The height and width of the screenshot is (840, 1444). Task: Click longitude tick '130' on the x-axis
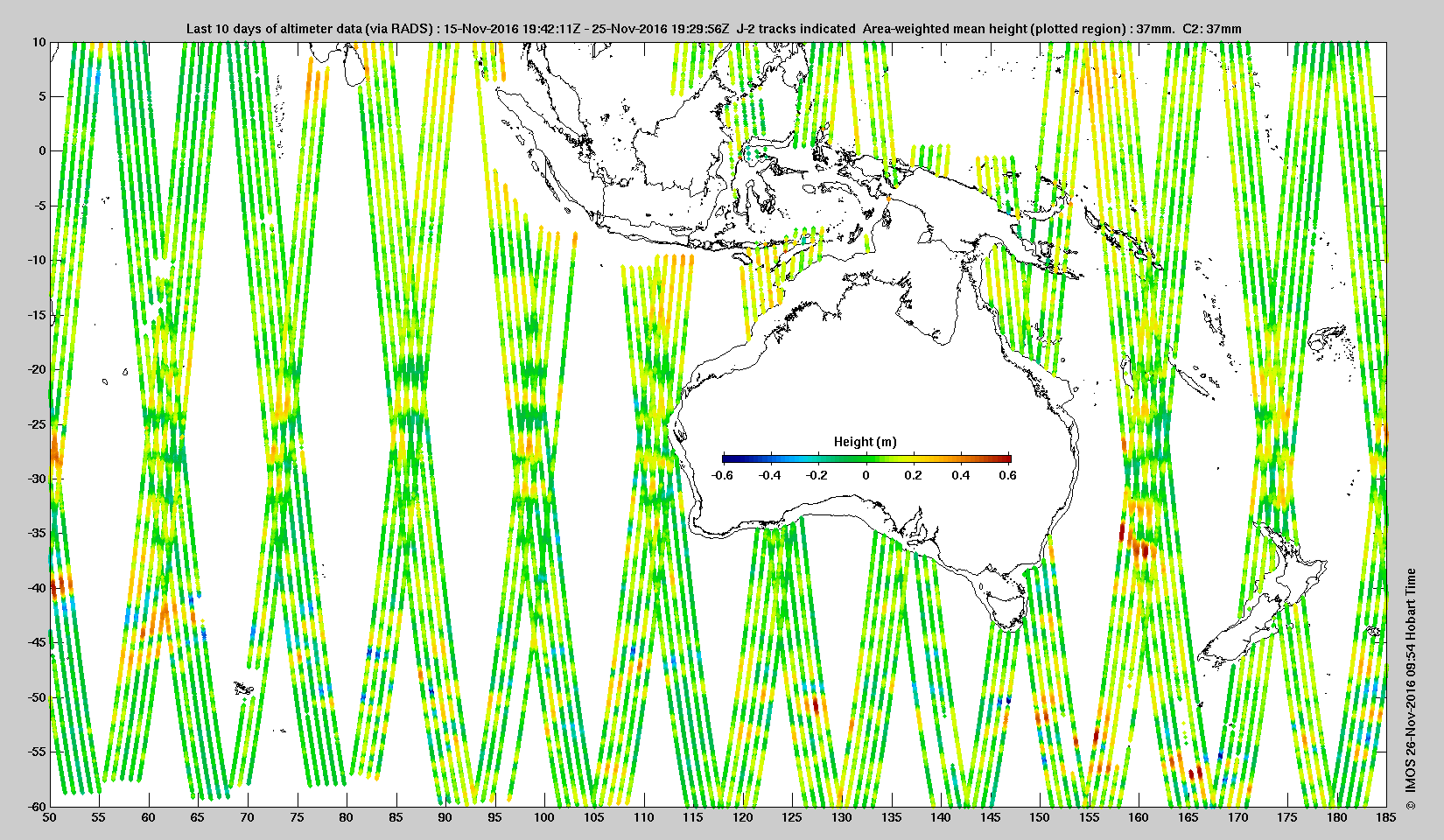pyautogui.click(x=841, y=818)
